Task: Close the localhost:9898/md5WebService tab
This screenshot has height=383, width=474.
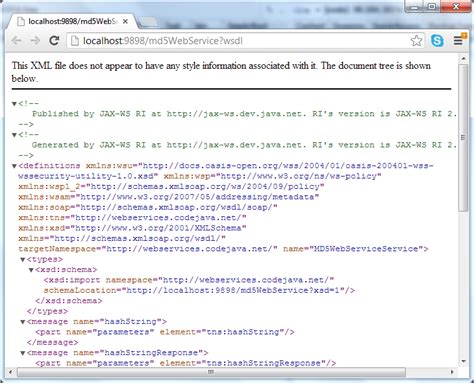Action: pos(125,21)
